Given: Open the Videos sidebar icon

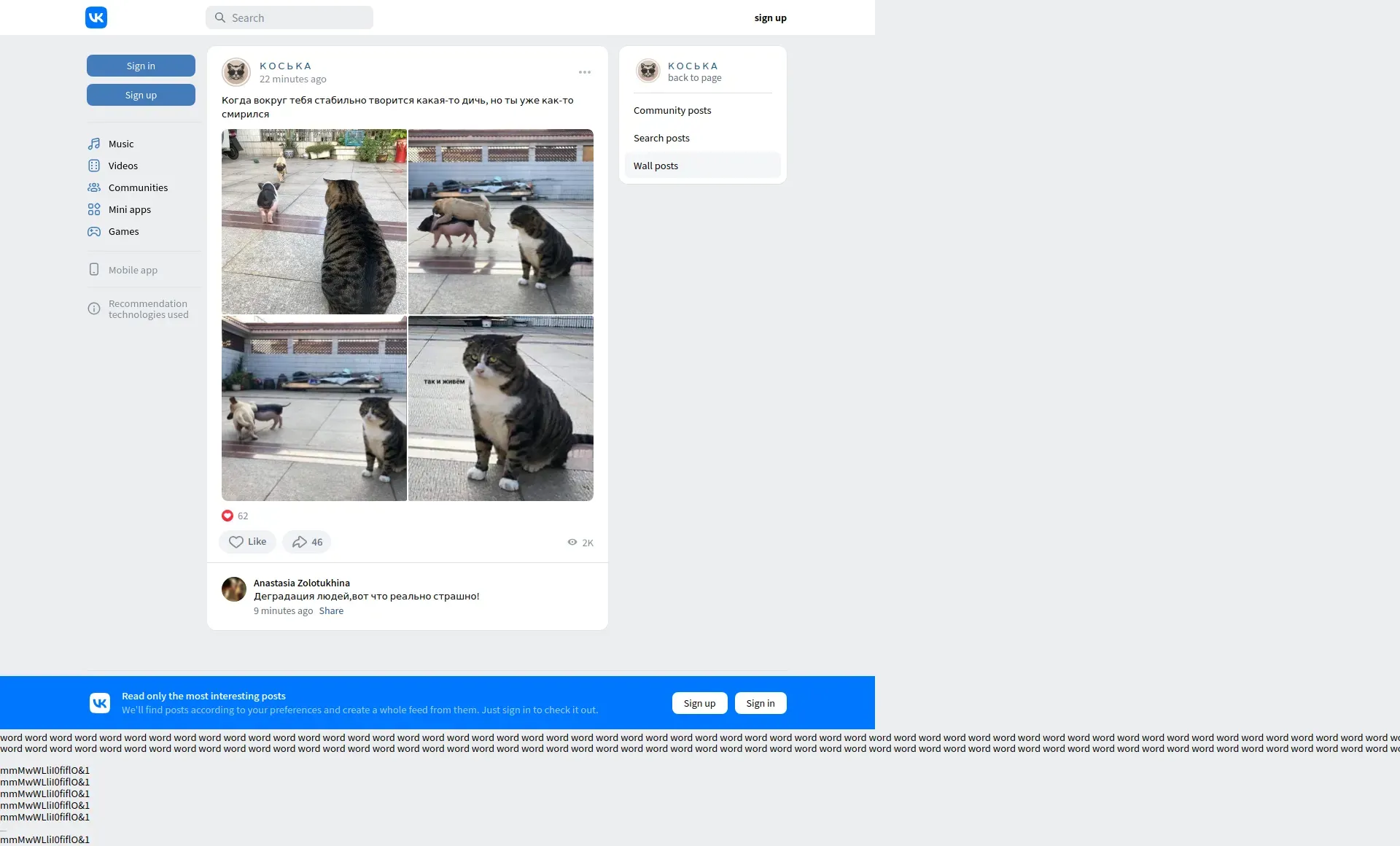Looking at the screenshot, I should (94, 166).
